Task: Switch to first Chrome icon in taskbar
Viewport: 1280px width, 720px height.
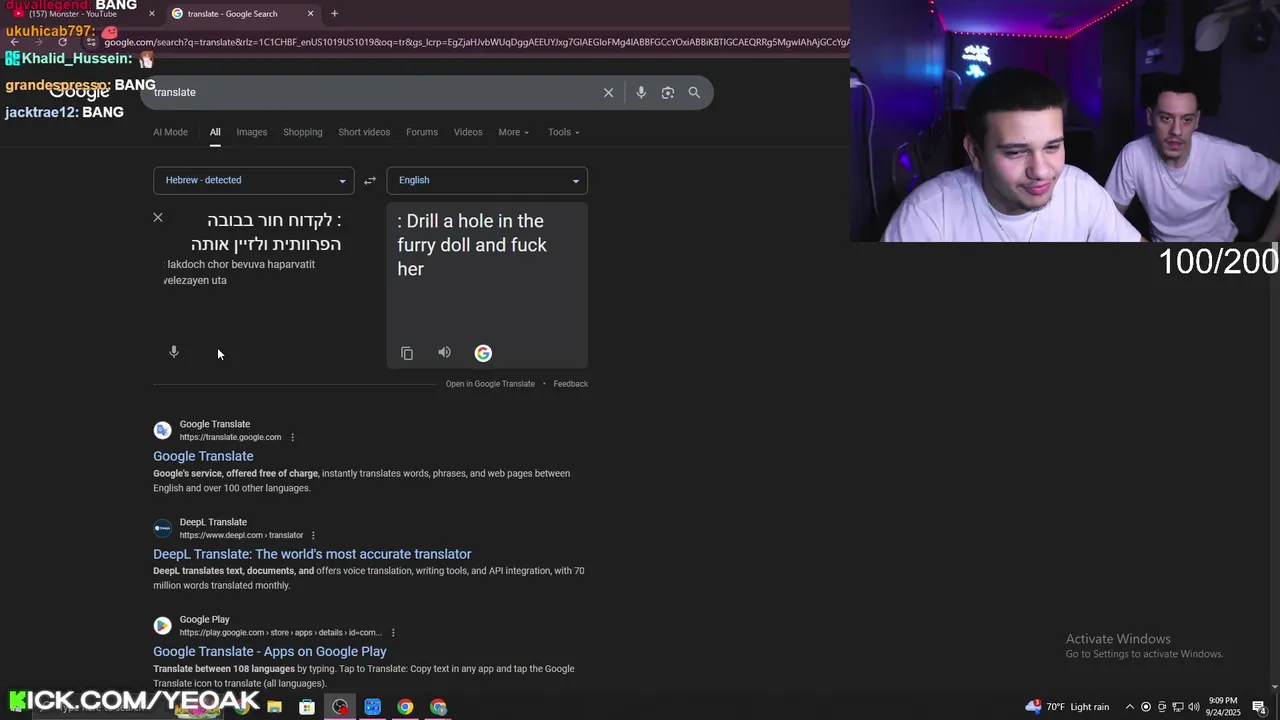Action: [405, 707]
